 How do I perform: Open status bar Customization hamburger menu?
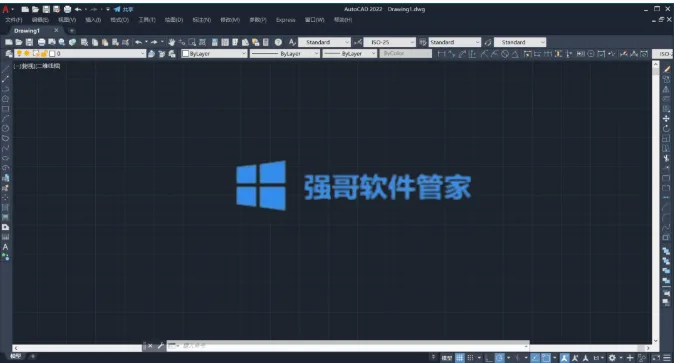pos(667,358)
